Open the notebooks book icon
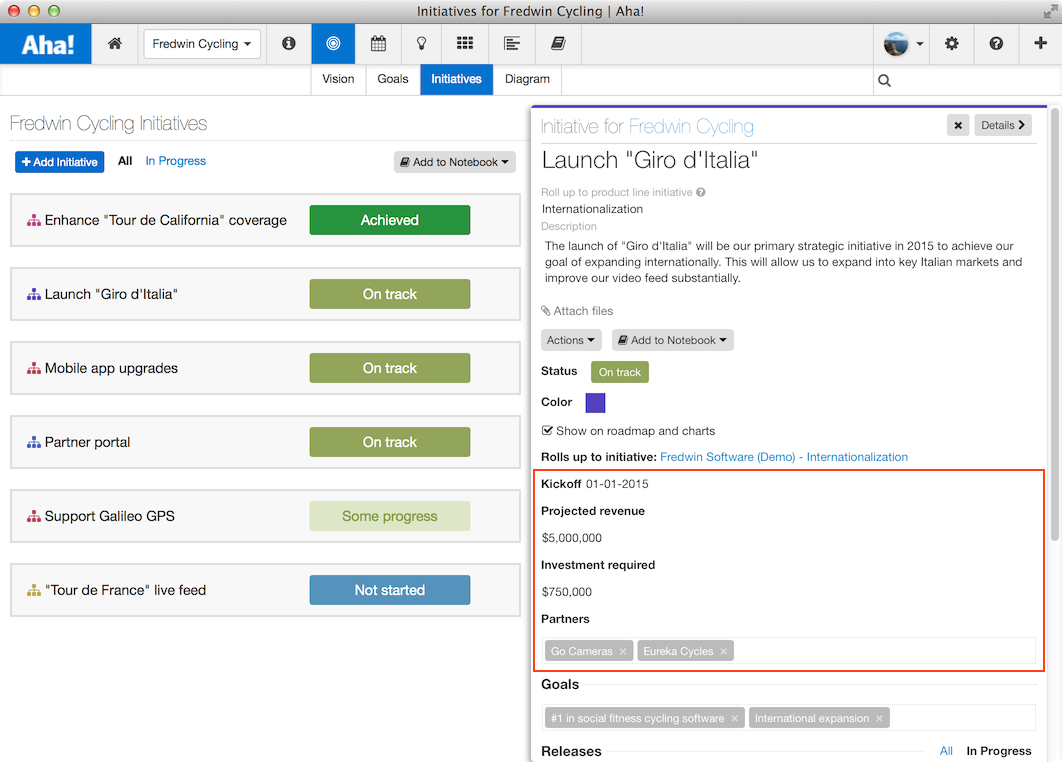This screenshot has height=762, width=1062. tap(558, 43)
